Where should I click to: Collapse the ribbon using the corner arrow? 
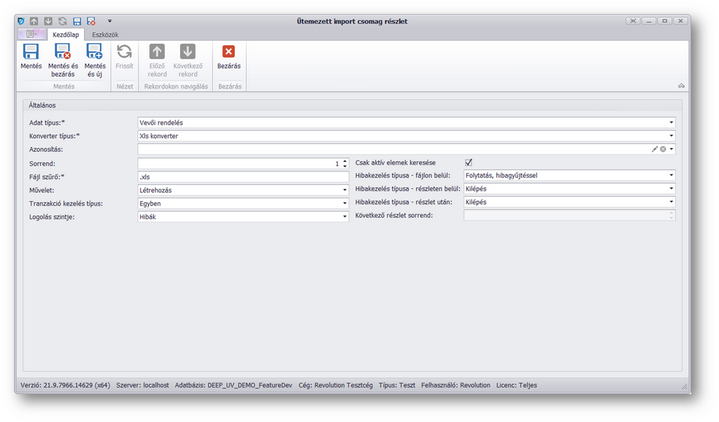tap(681, 86)
